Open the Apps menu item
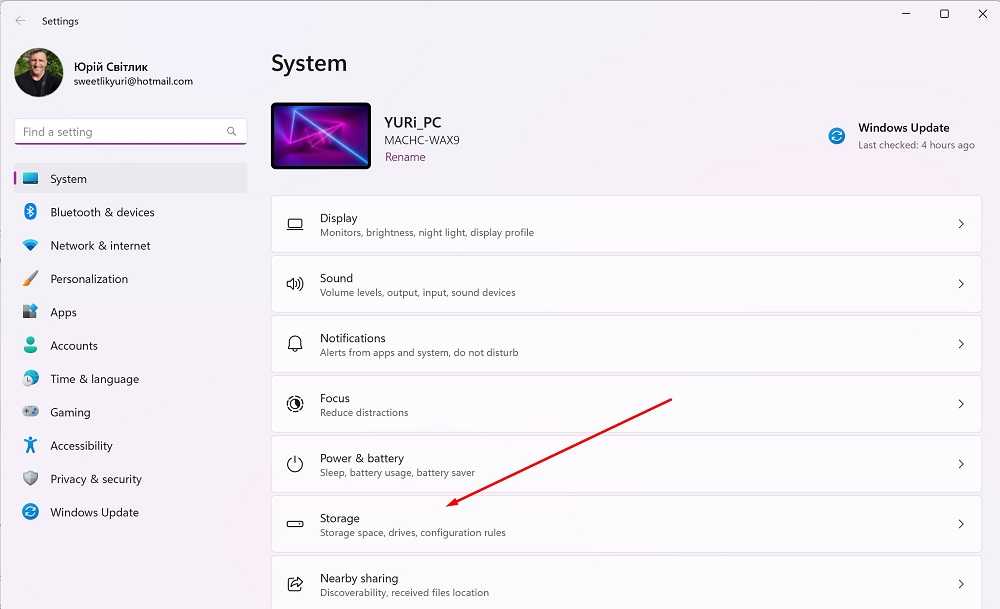 click(x=64, y=312)
